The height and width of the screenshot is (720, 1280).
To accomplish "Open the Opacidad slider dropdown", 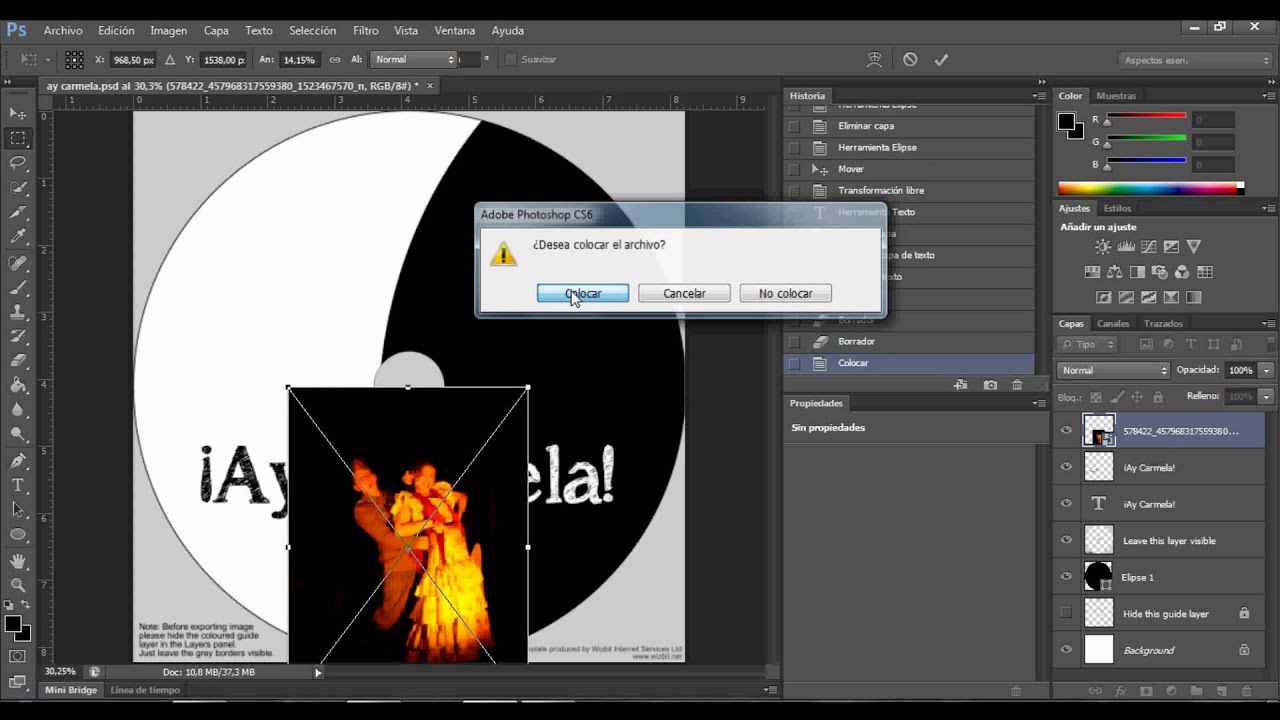I will point(1267,370).
